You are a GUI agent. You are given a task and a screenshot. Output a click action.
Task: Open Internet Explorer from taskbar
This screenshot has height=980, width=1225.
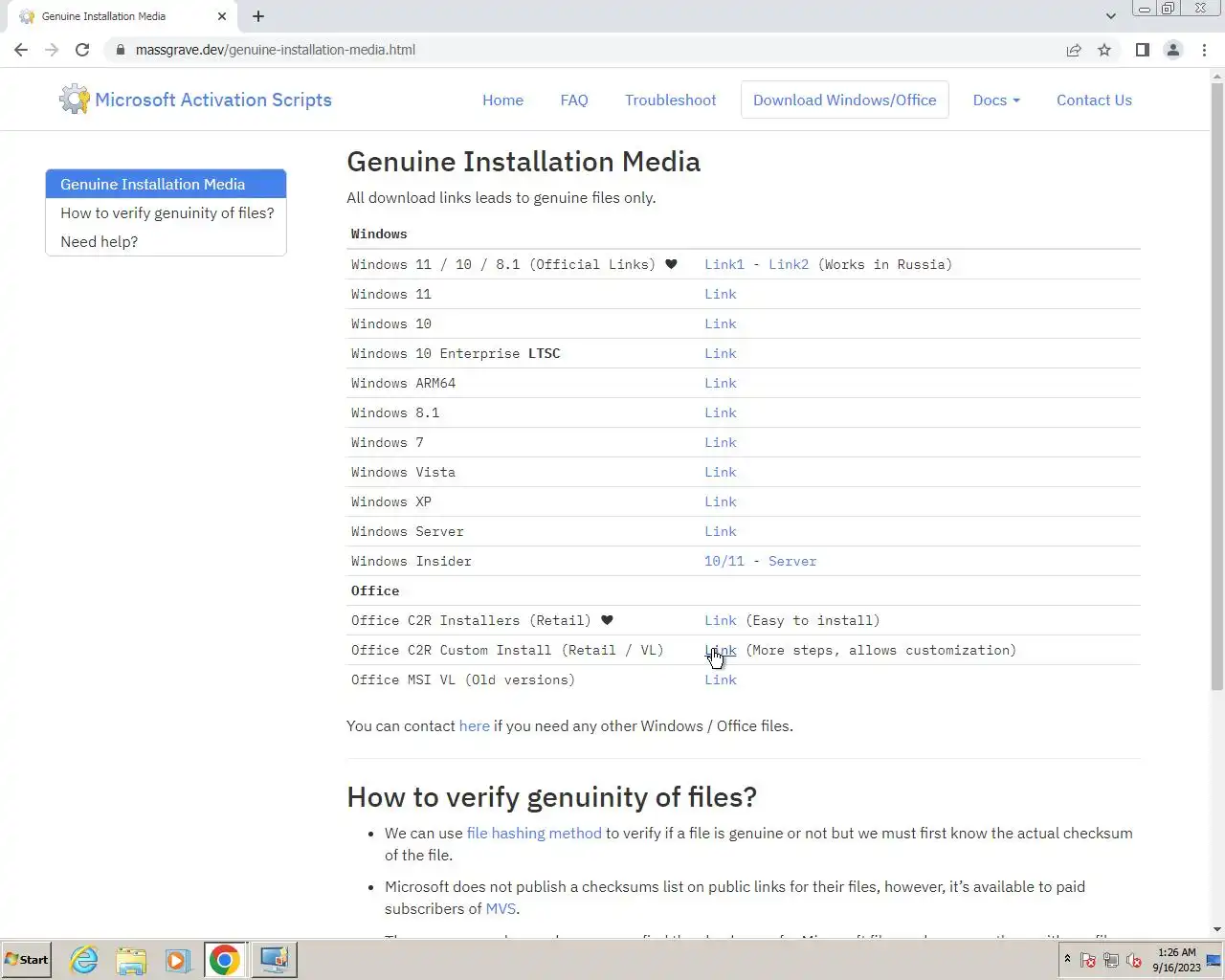pyautogui.click(x=84, y=959)
